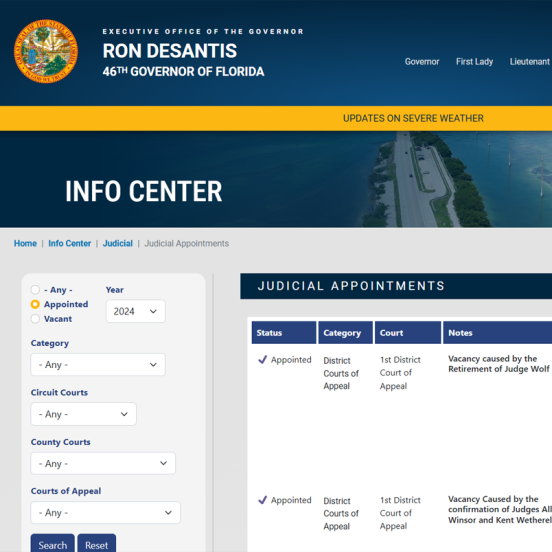This screenshot has width=552, height=552.
Task: Sort by the Court column header
Action: coord(408,332)
